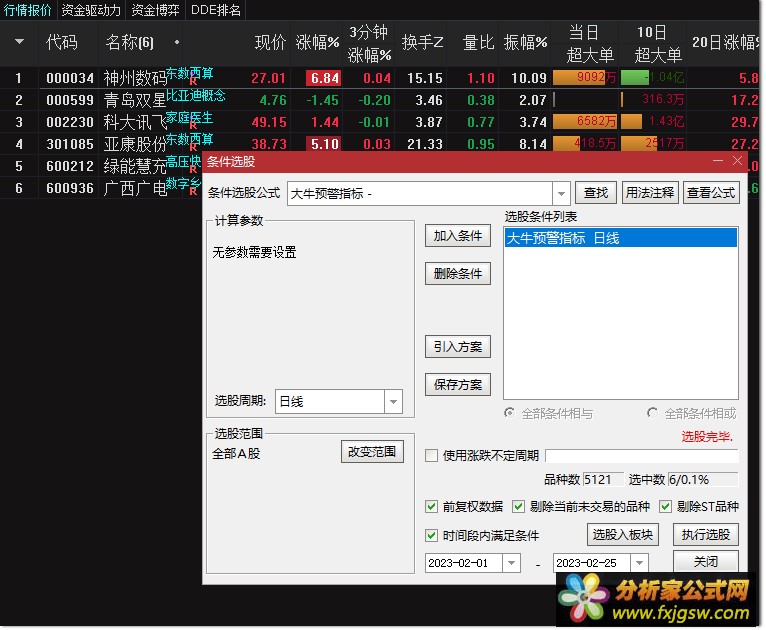Switch to 行情报价 tab
766x630 pixels.
tap(27, 10)
